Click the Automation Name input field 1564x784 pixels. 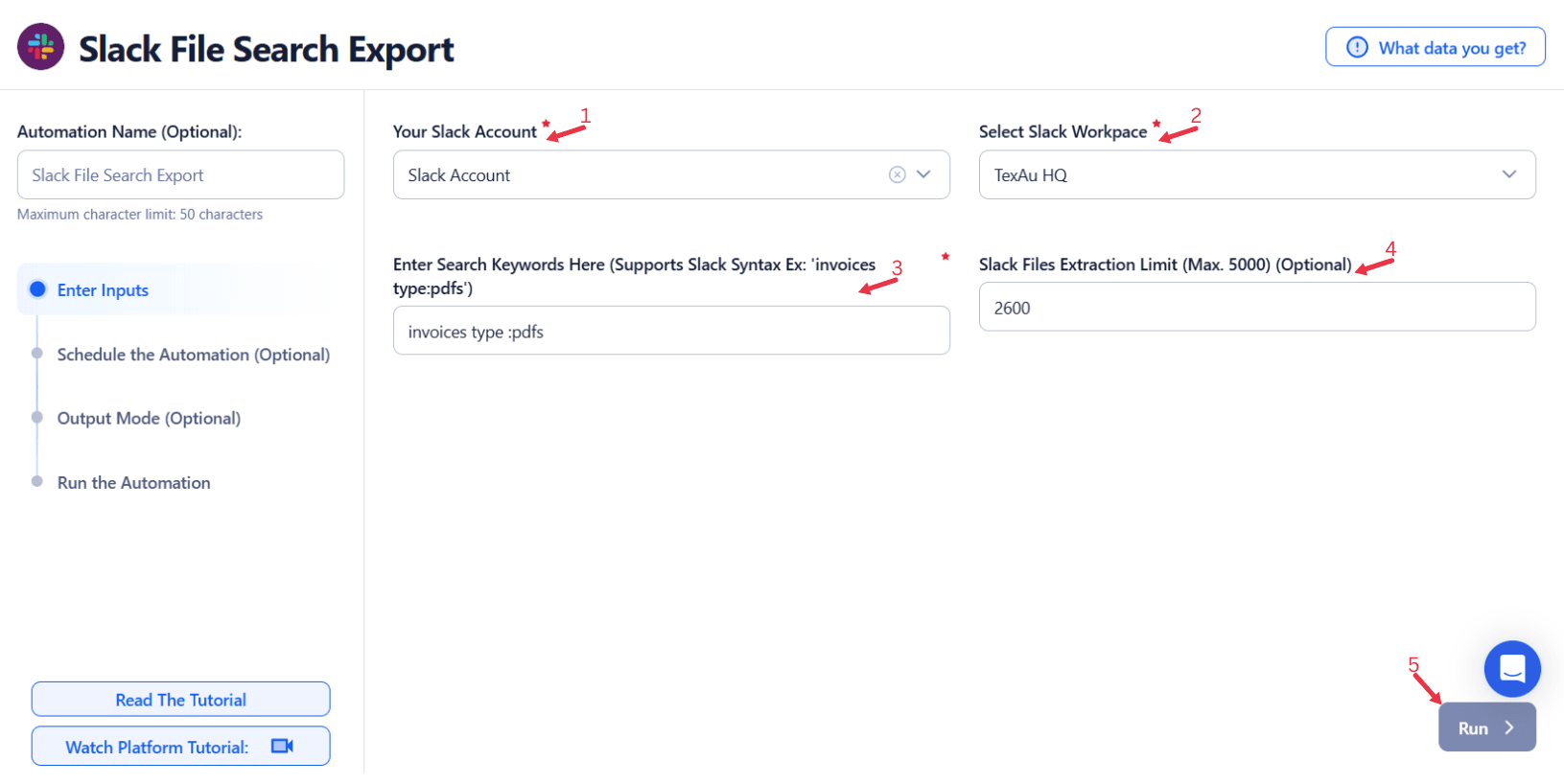point(180,174)
